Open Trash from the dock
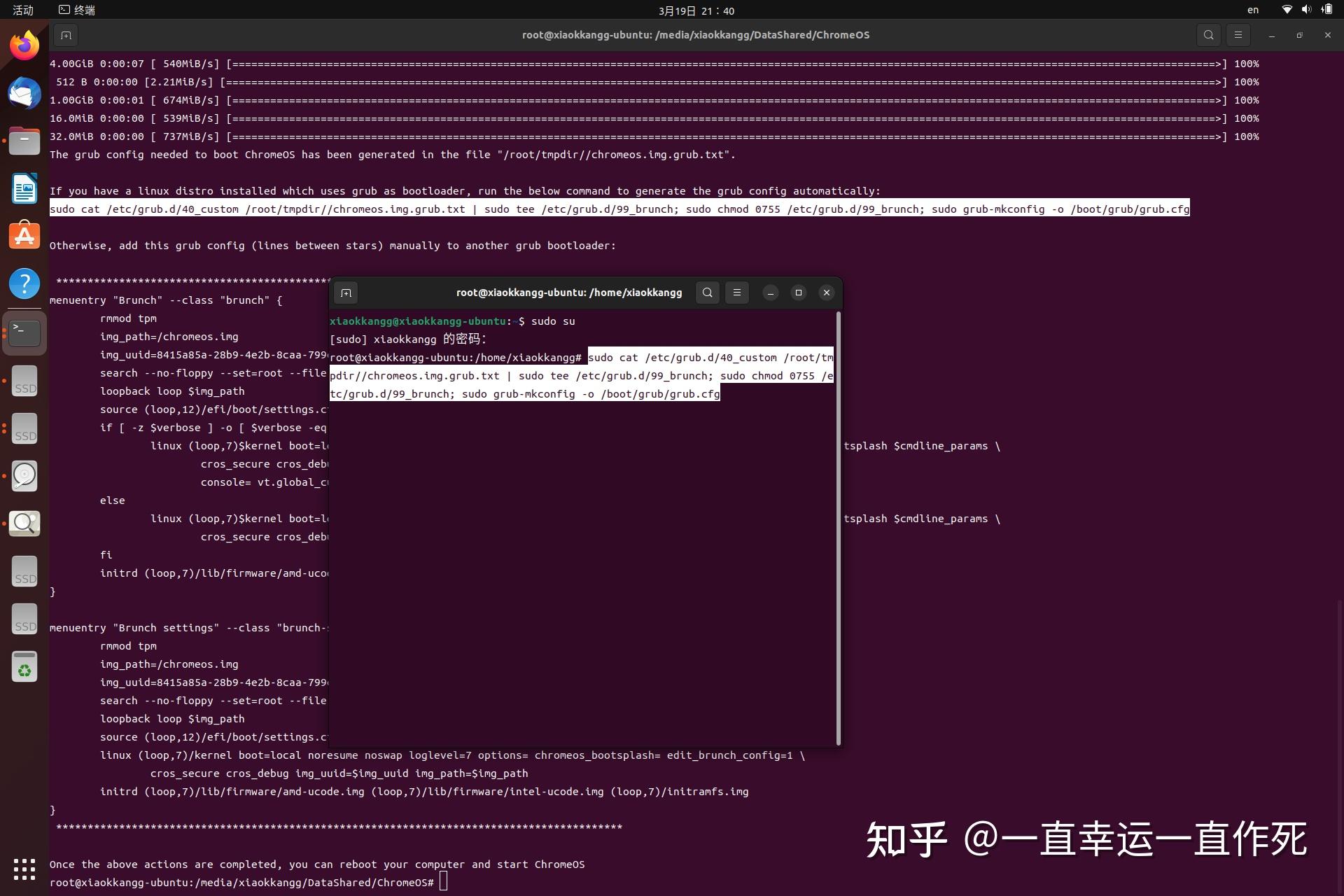This screenshot has width=1344, height=896. [x=24, y=667]
